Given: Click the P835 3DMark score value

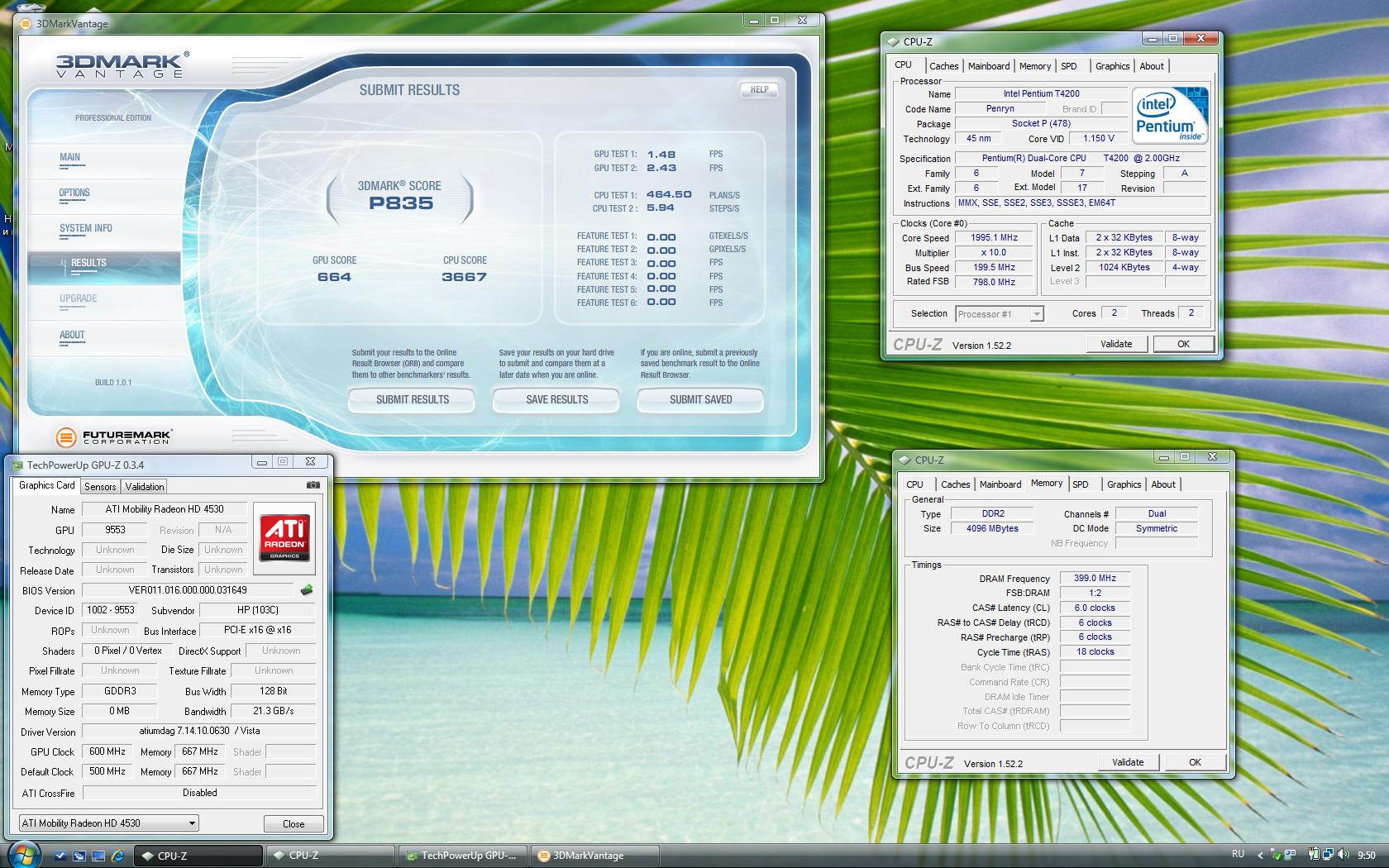Looking at the screenshot, I should click(401, 203).
